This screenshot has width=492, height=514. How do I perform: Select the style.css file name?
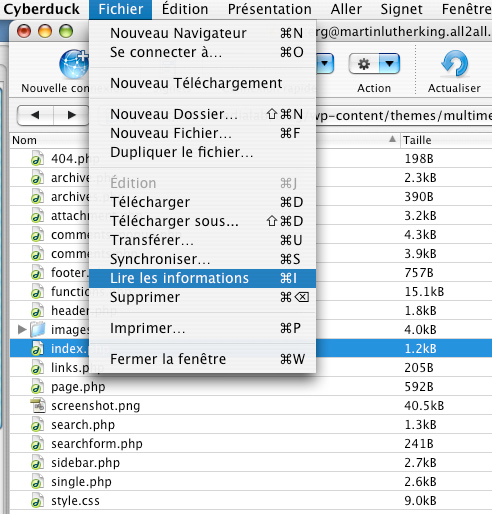click(75, 501)
